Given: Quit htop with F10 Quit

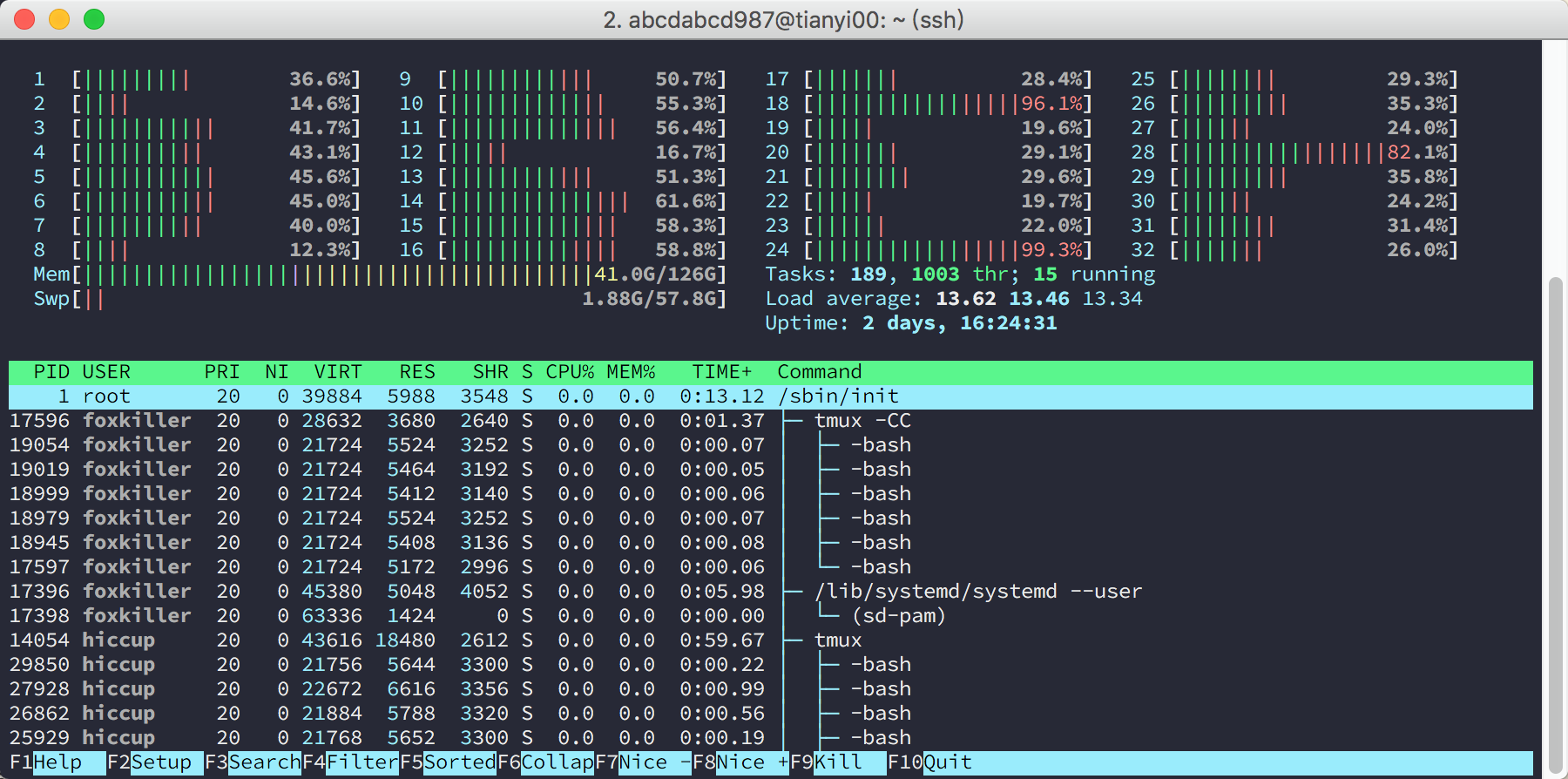Looking at the screenshot, I should tap(929, 762).
